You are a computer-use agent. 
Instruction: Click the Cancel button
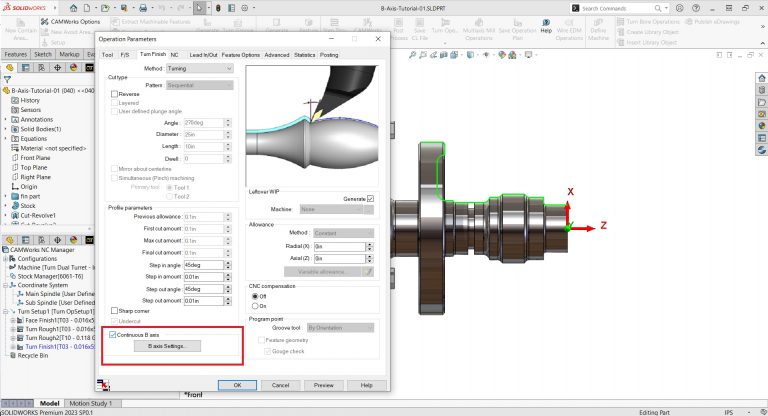coord(281,385)
